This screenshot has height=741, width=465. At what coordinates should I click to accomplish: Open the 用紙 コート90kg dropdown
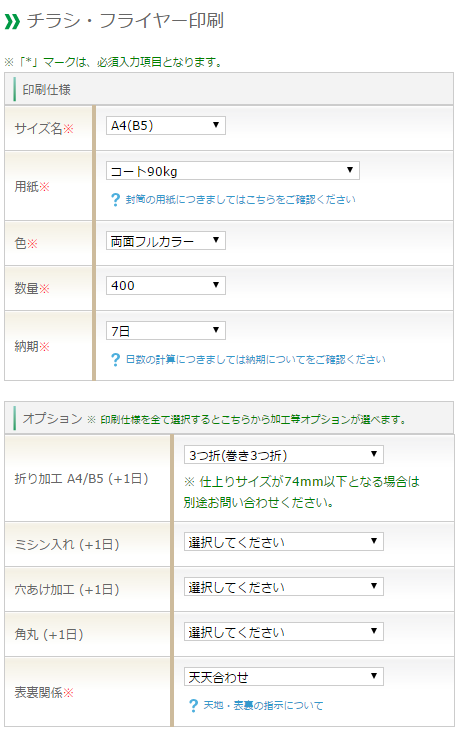(232, 171)
